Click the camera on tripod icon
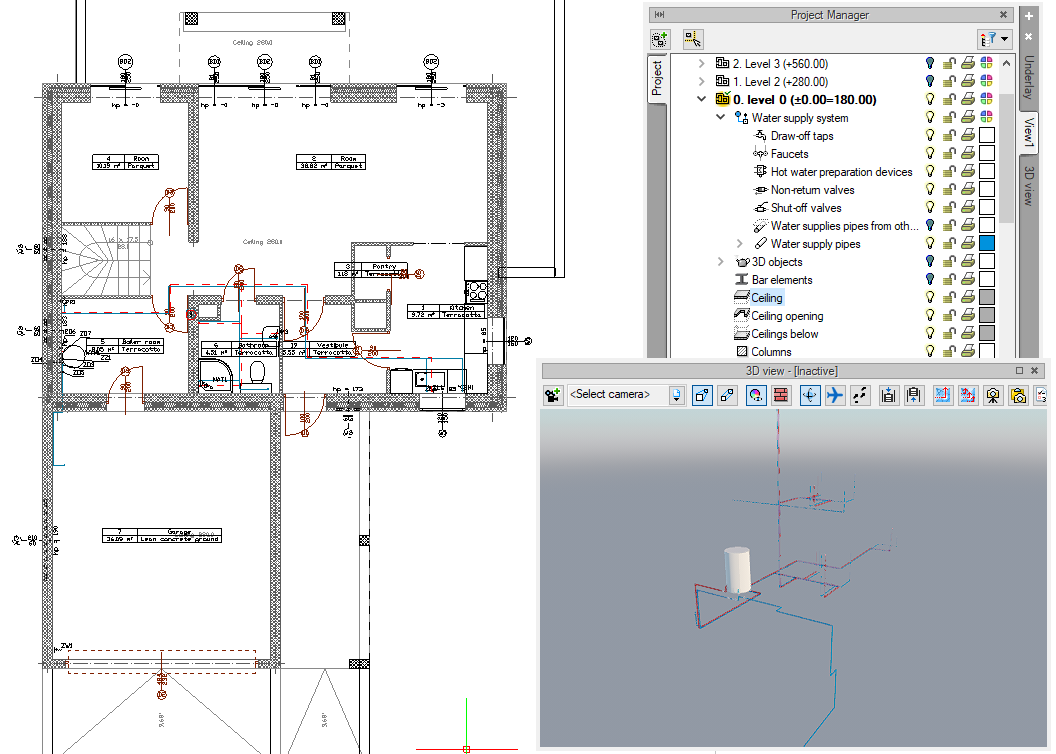The image size is (1056, 754). [x=993, y=395]
